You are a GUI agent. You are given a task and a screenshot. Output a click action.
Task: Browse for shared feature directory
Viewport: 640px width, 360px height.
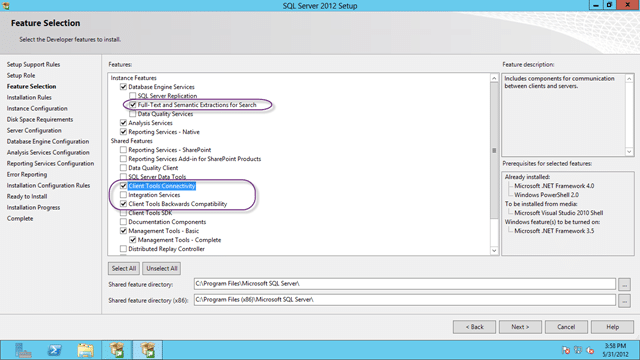(624, 284)
